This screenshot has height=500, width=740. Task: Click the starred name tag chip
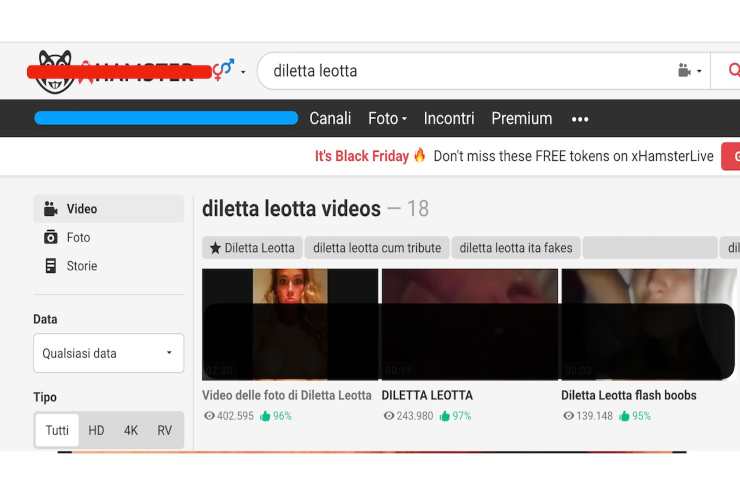coord(252,248)
